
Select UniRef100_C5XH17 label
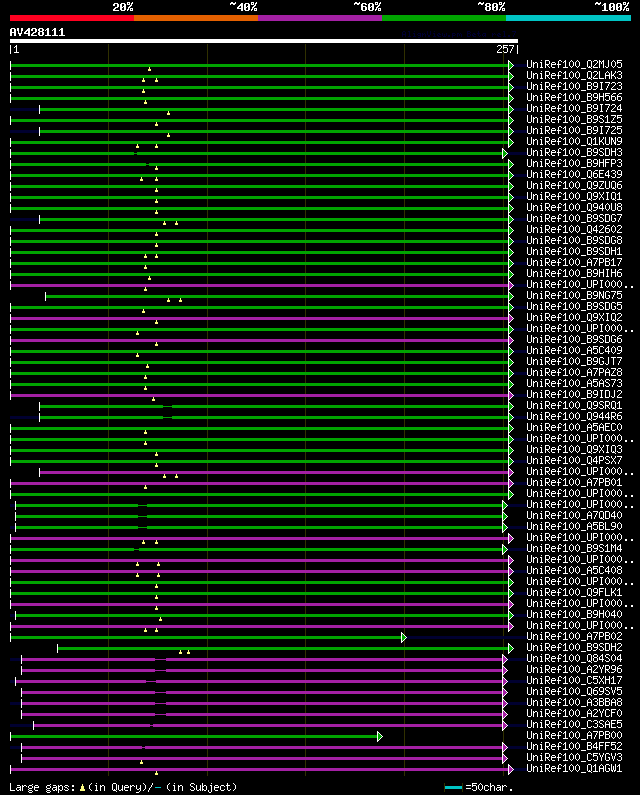[x=574, y=680]
